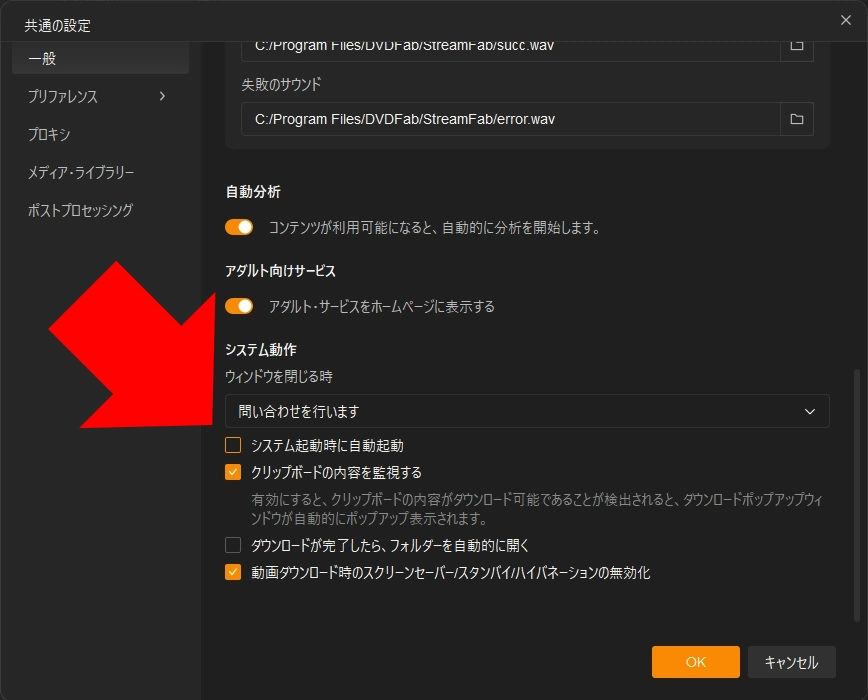Click the dropdown arrow showing 問い合わせを行います
Viewport: 868px width, 700px height.
[x=810, y=411]
